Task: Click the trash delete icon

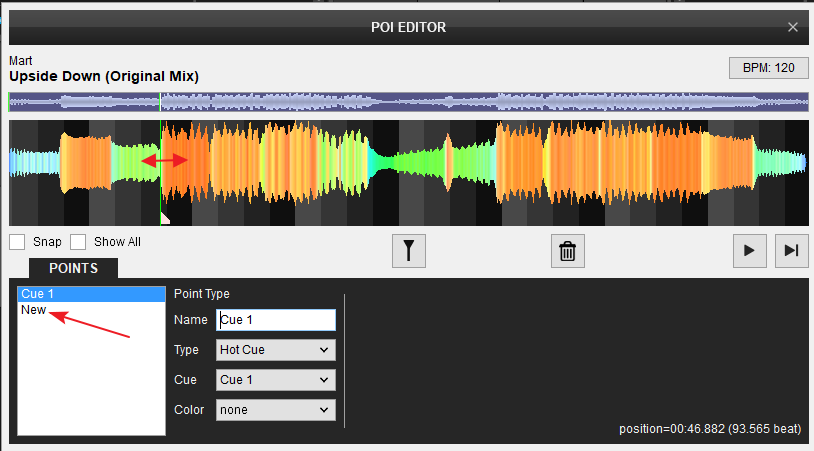Action: coord(567,251)
